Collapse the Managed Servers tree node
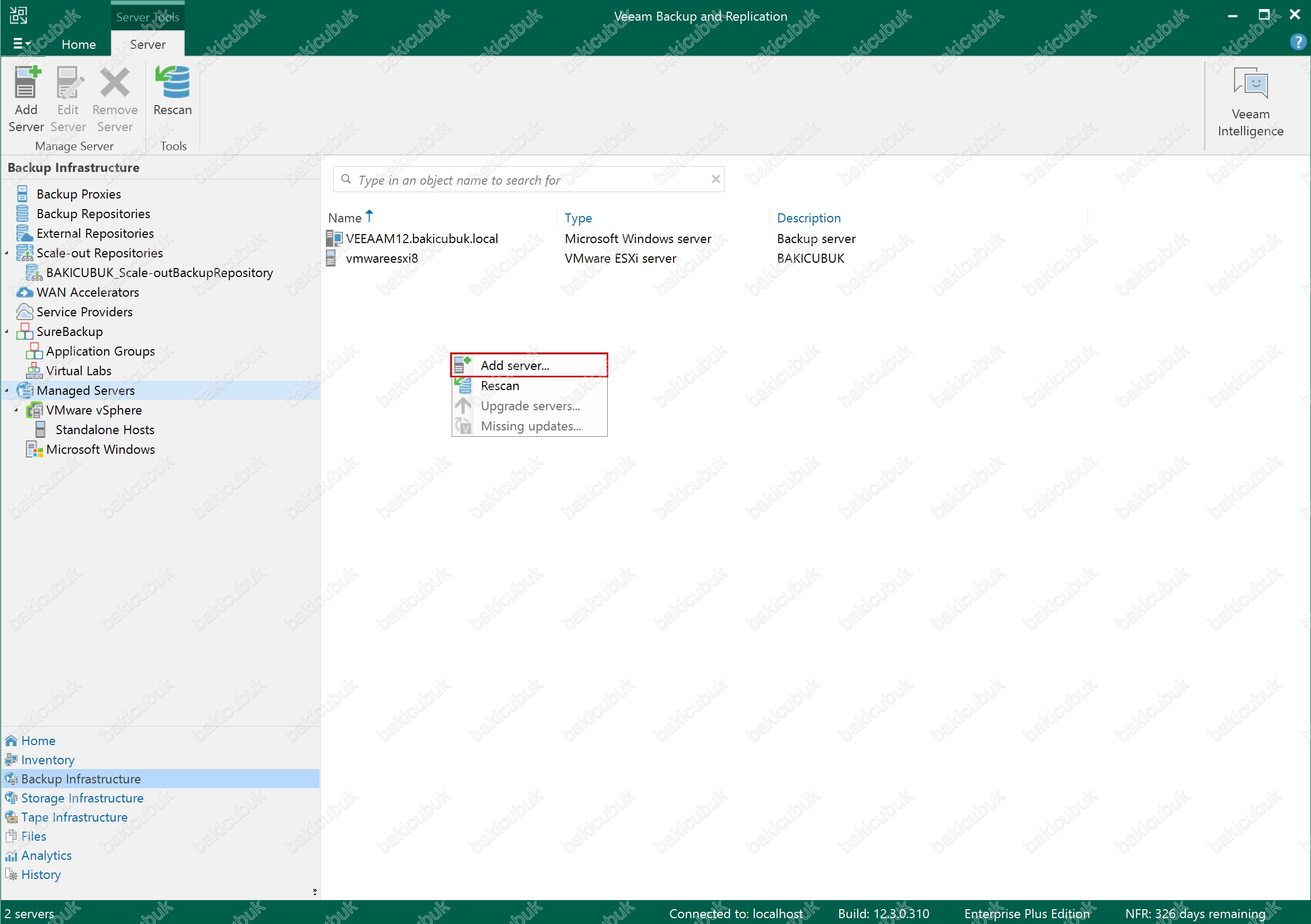1311x924 pixels. pyautogui.click(x=7, y=390)
